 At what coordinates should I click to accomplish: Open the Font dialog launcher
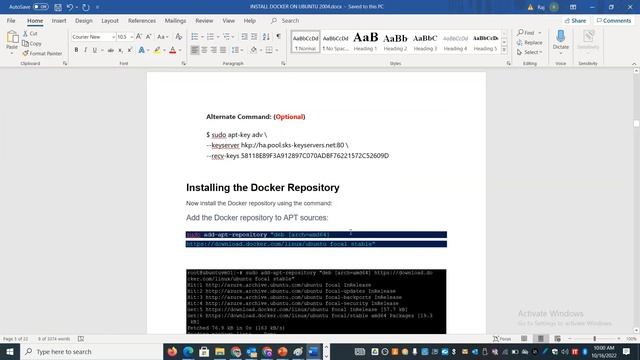183,64
